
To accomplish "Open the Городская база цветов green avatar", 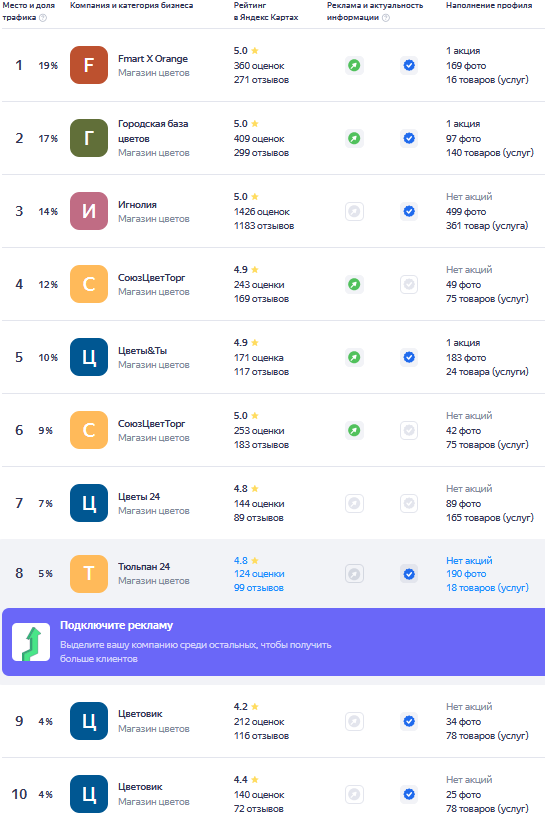I will [x=89, y=138].
